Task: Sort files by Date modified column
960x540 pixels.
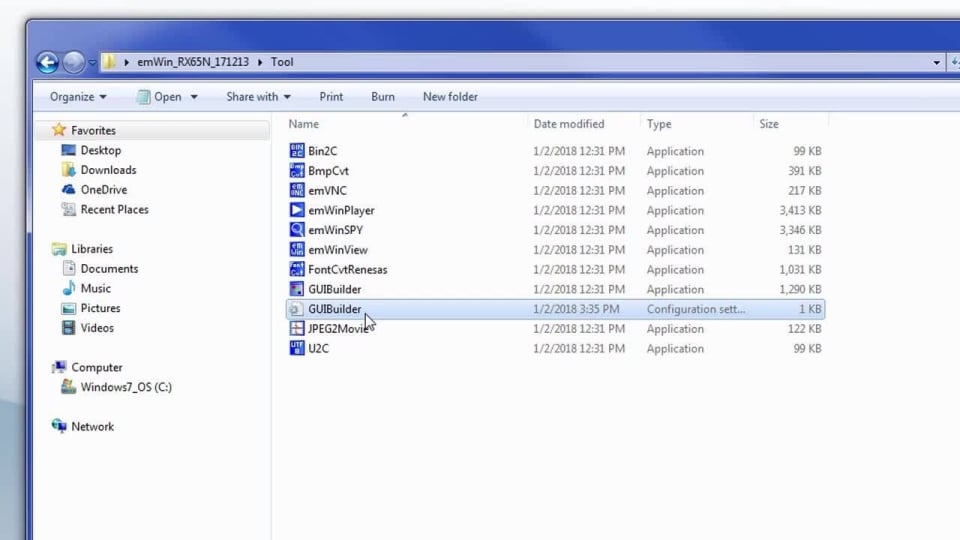Action: (569, 124)
